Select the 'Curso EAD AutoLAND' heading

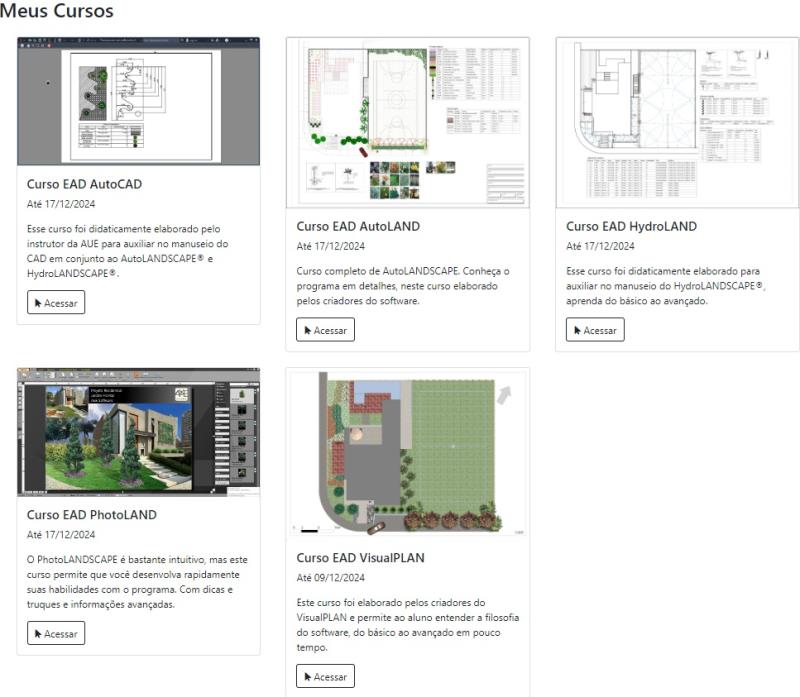coord(358,227)
